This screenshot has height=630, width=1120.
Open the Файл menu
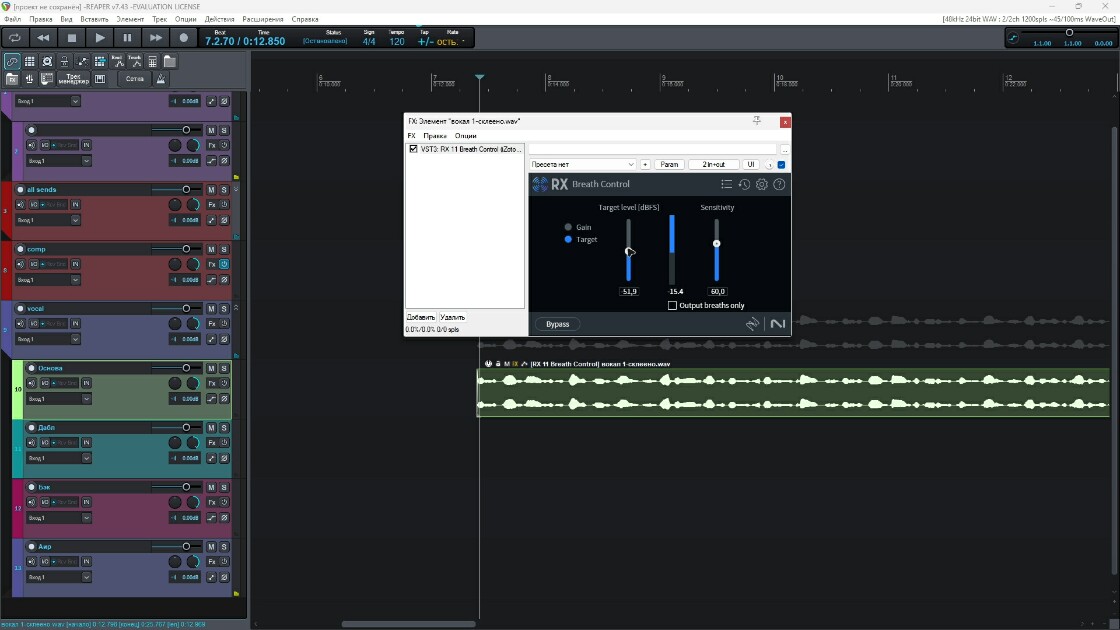[13, 19]
